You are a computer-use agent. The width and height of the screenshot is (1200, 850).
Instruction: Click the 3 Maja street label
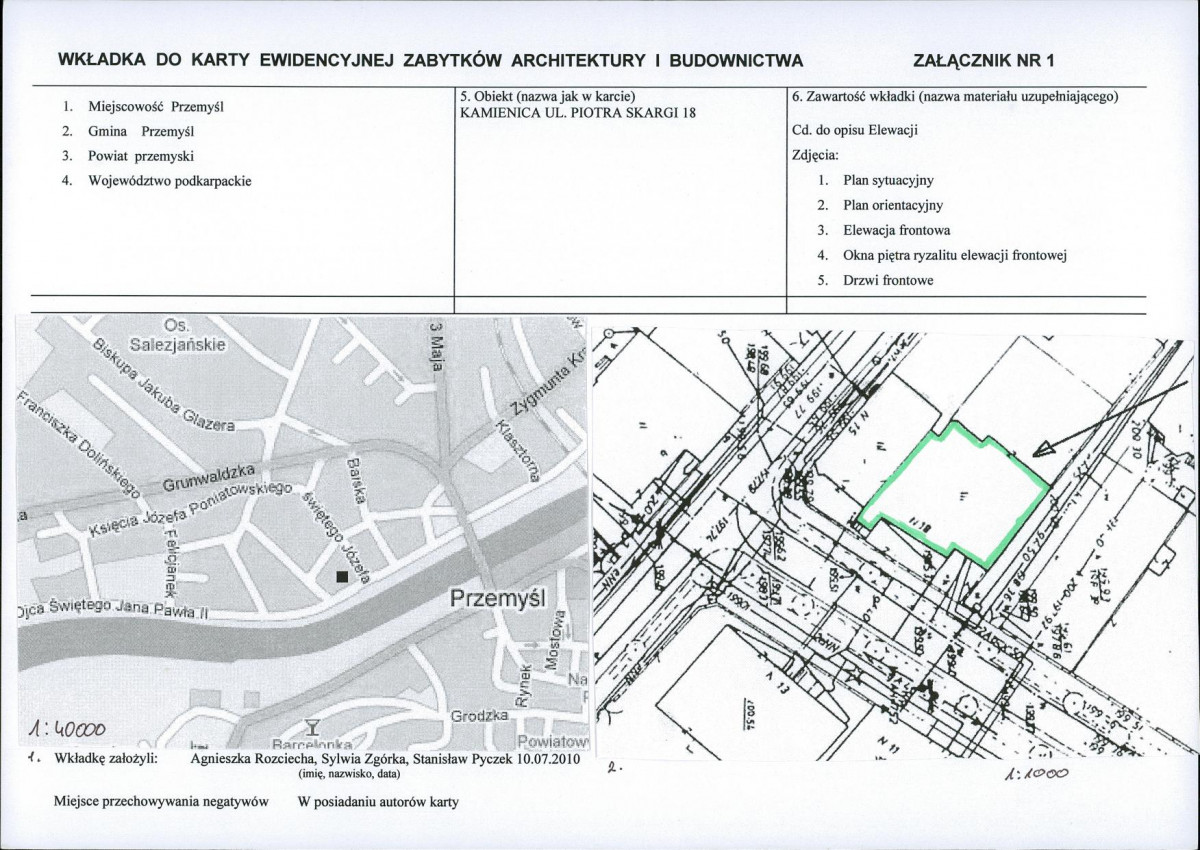coord(436,346)
